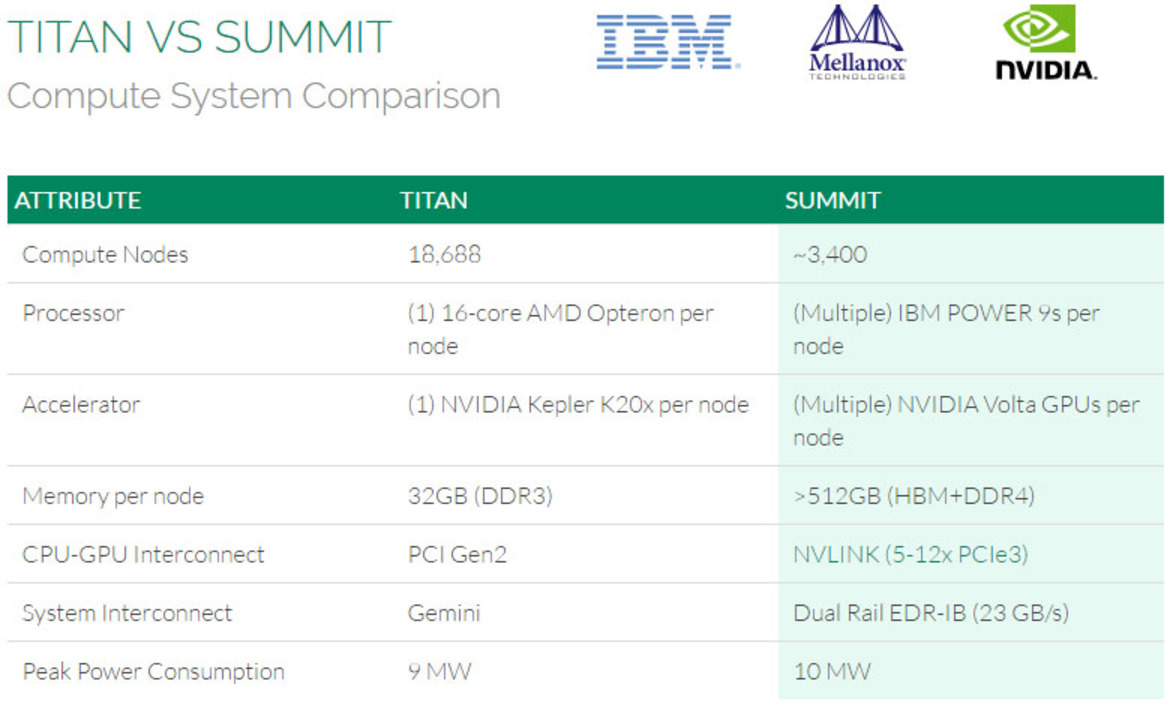The height and width of the screenshot is (705, 1170).
Task: Click the 32GB (DDR3) memory cell
Action: click(480, 496)
